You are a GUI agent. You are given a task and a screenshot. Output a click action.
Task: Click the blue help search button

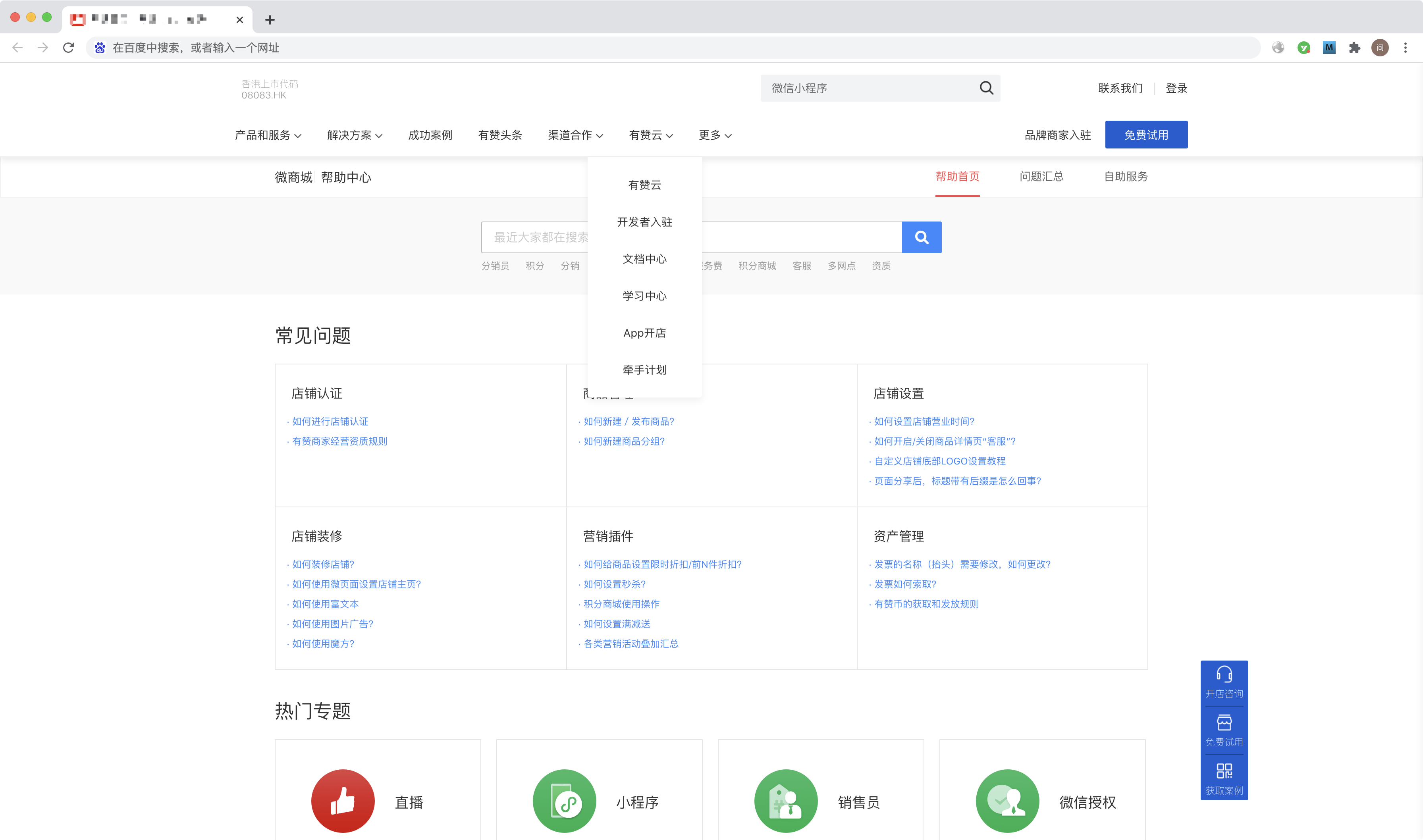point(922,237)
